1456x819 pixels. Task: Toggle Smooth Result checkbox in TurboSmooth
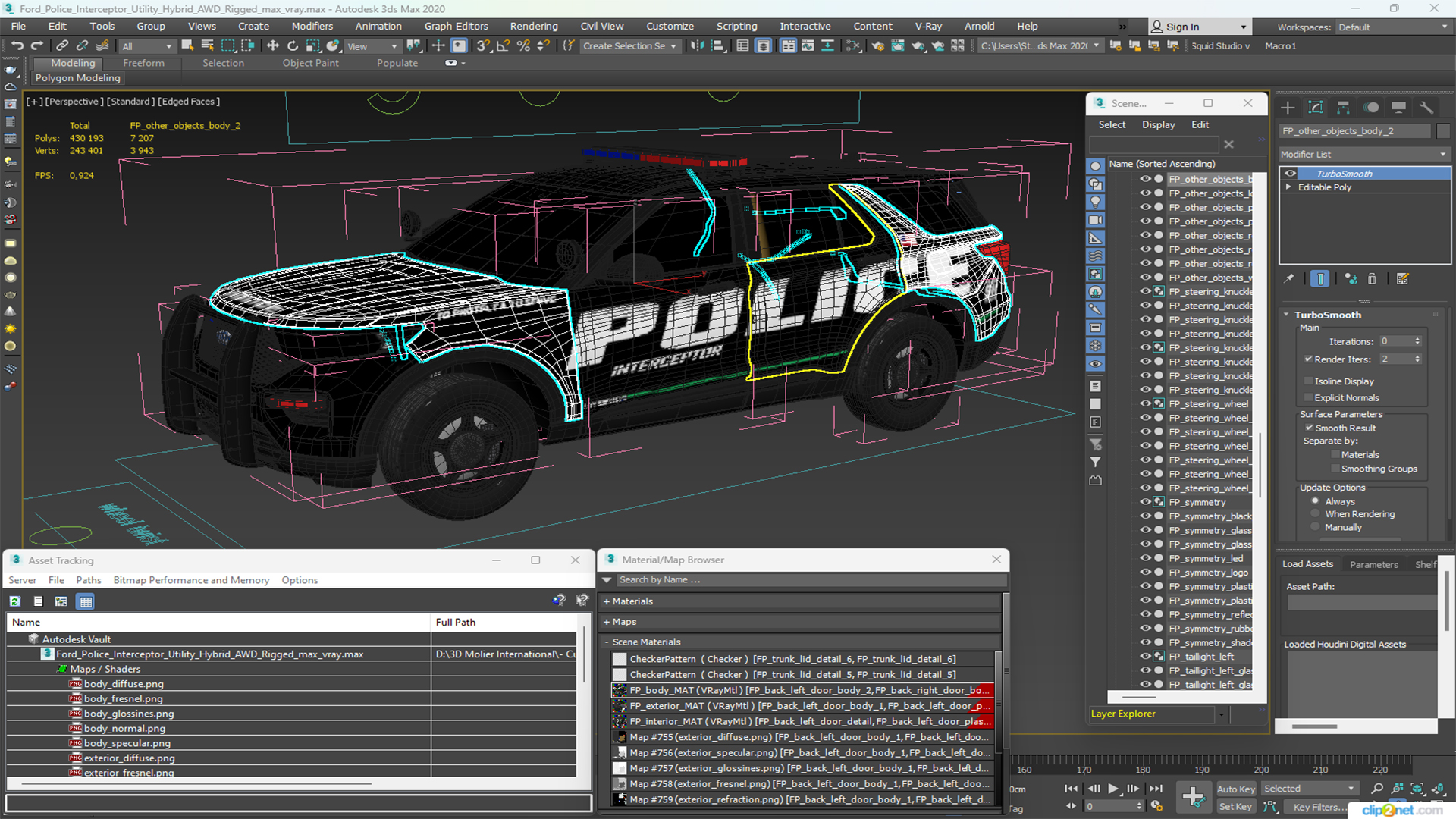pos(1311,427)
